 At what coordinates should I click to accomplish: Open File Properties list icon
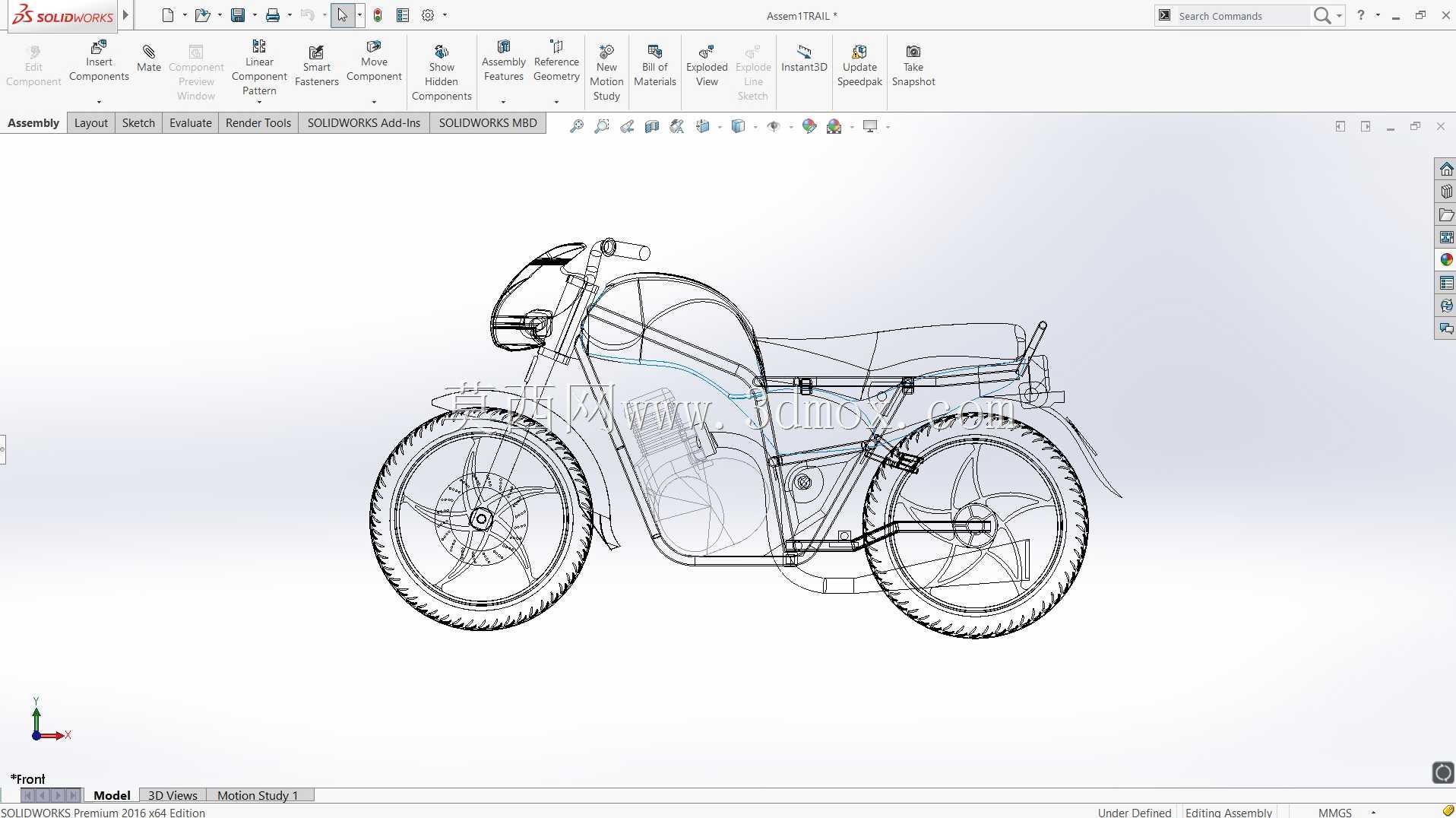(403, 15)
